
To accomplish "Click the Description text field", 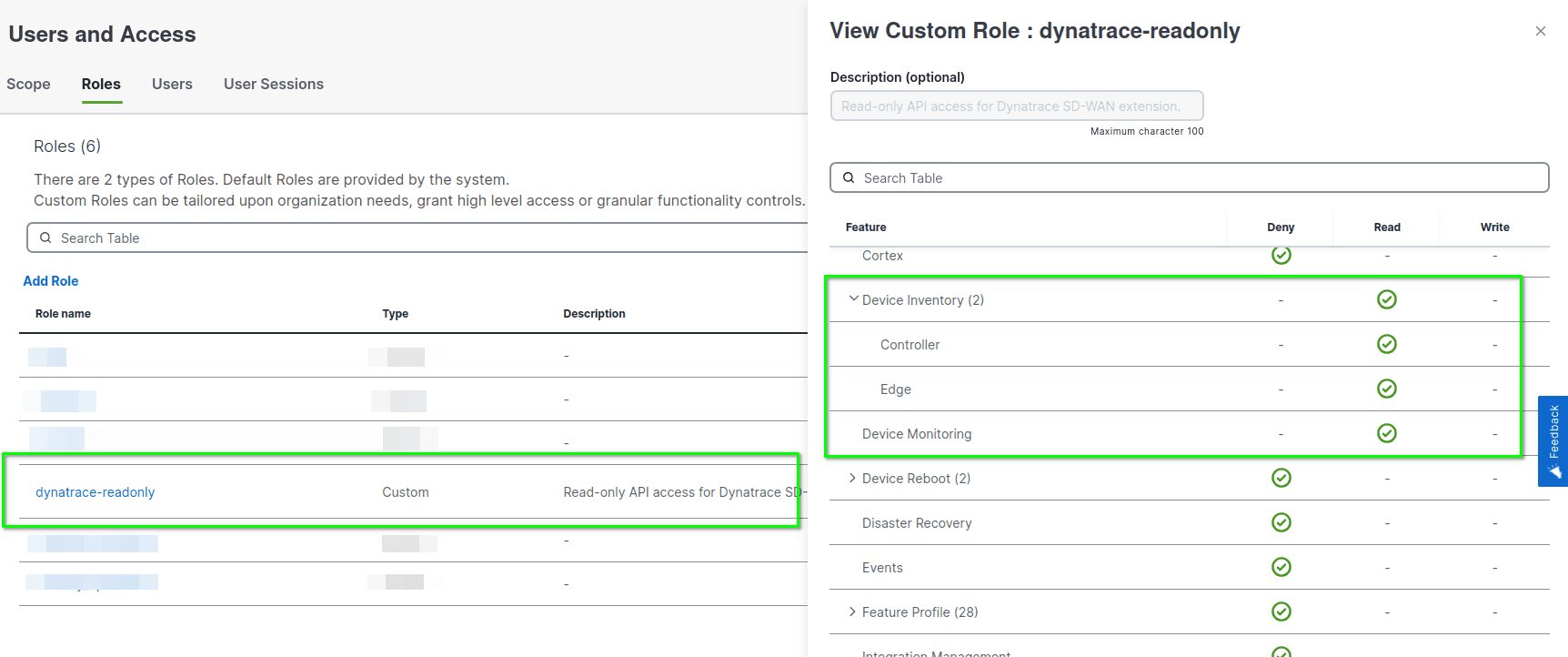I will pyautogui.click(x=1016, y=106).
